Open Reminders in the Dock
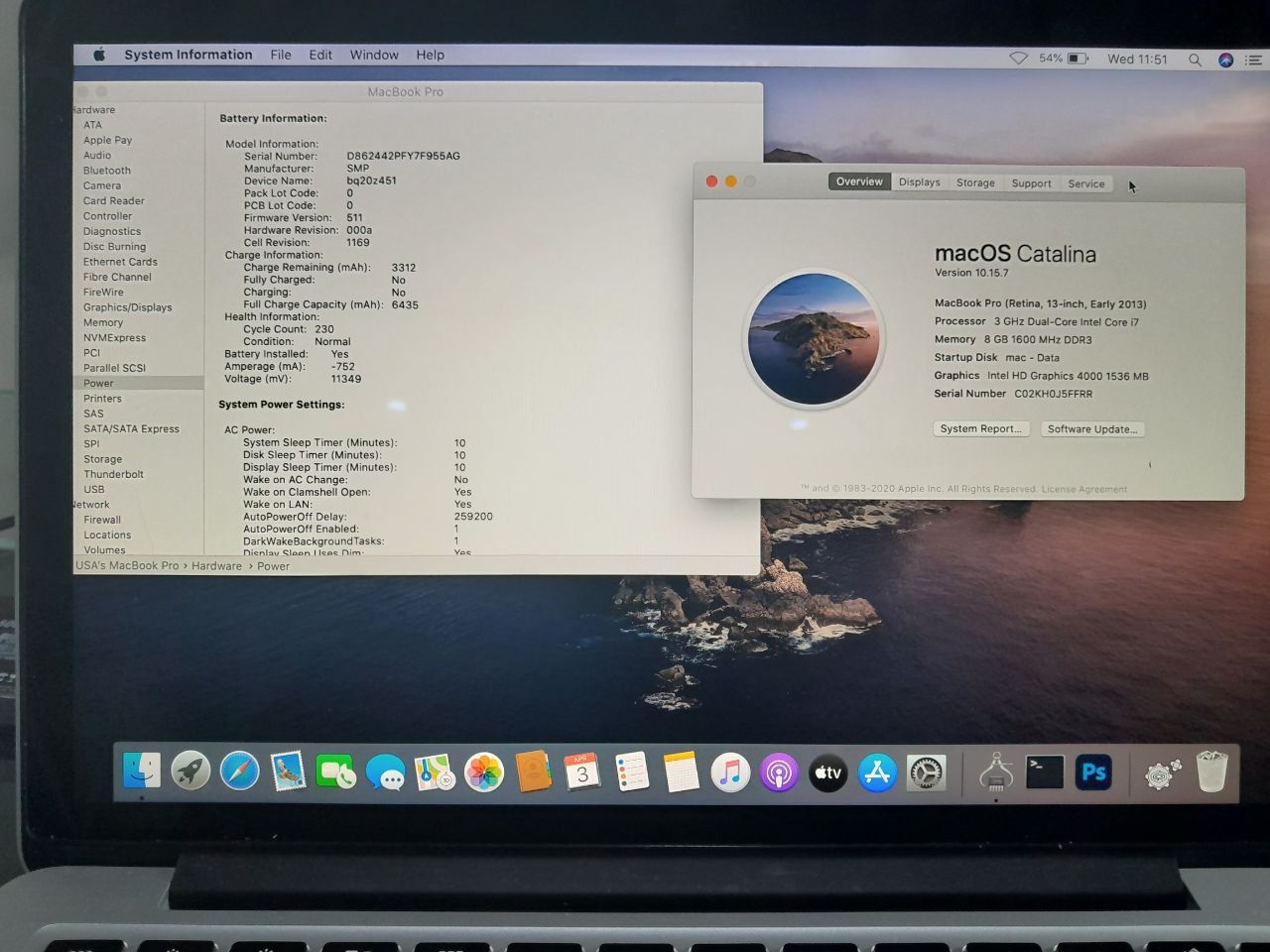 click(x=632, y=772)
